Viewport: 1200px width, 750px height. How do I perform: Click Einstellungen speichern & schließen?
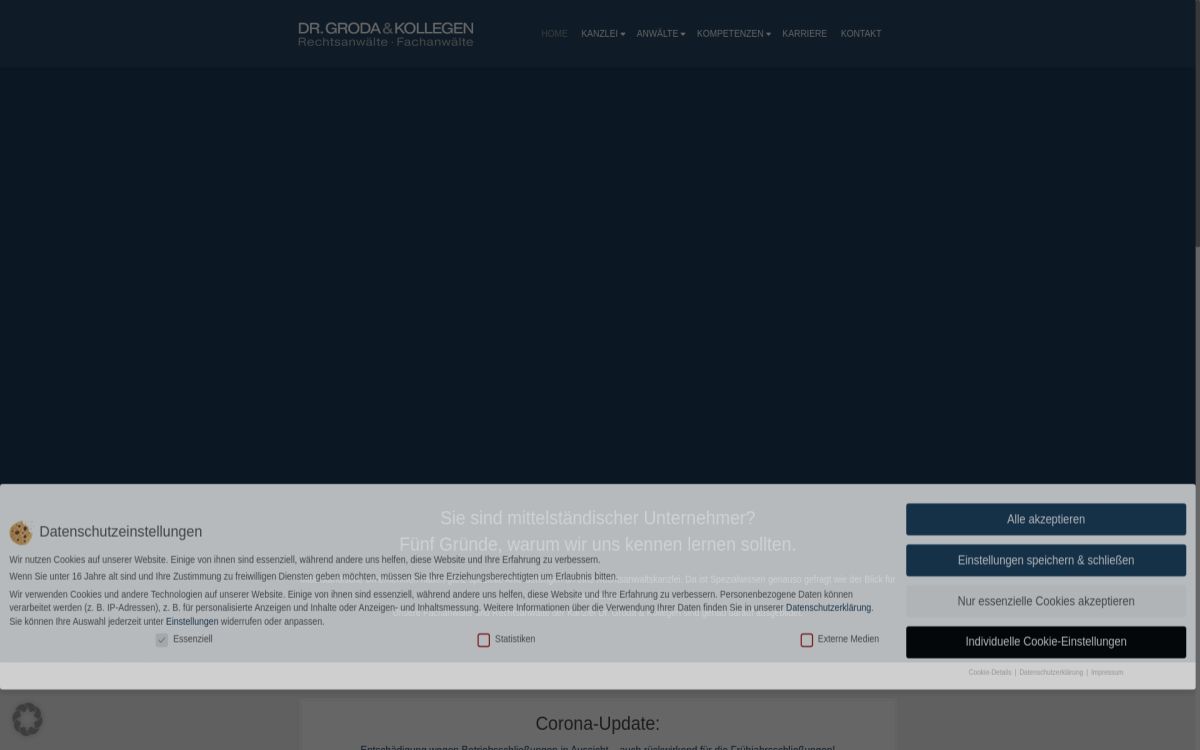(1045, 560)
